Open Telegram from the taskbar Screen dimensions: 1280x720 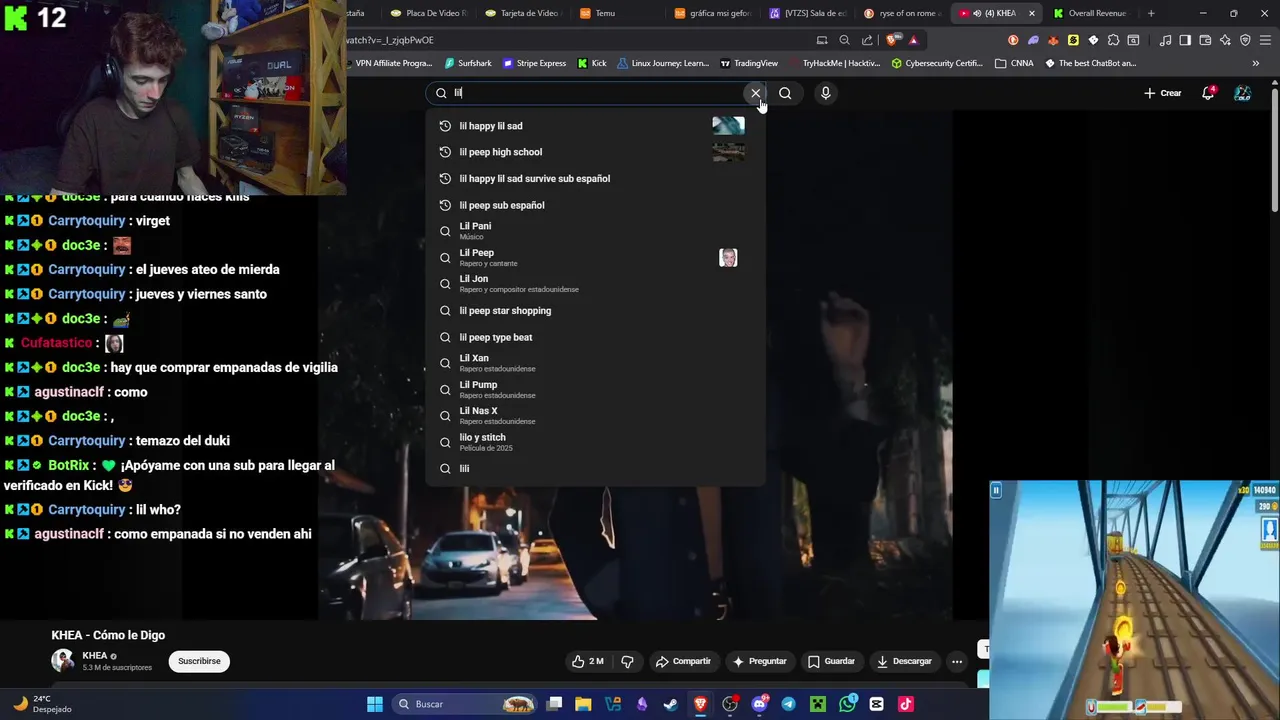(788, 704)
